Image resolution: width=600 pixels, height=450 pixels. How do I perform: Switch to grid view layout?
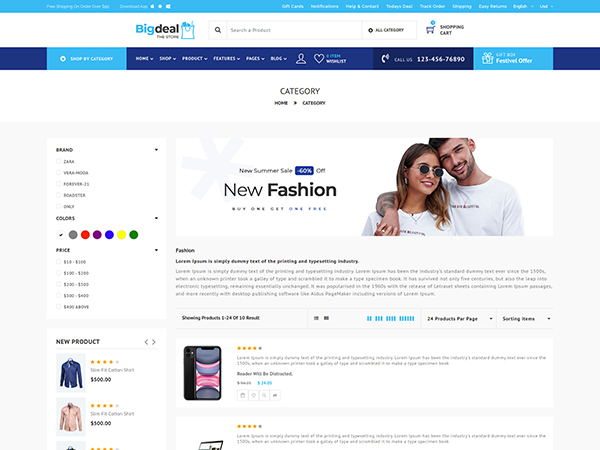[x=326, y=318]
